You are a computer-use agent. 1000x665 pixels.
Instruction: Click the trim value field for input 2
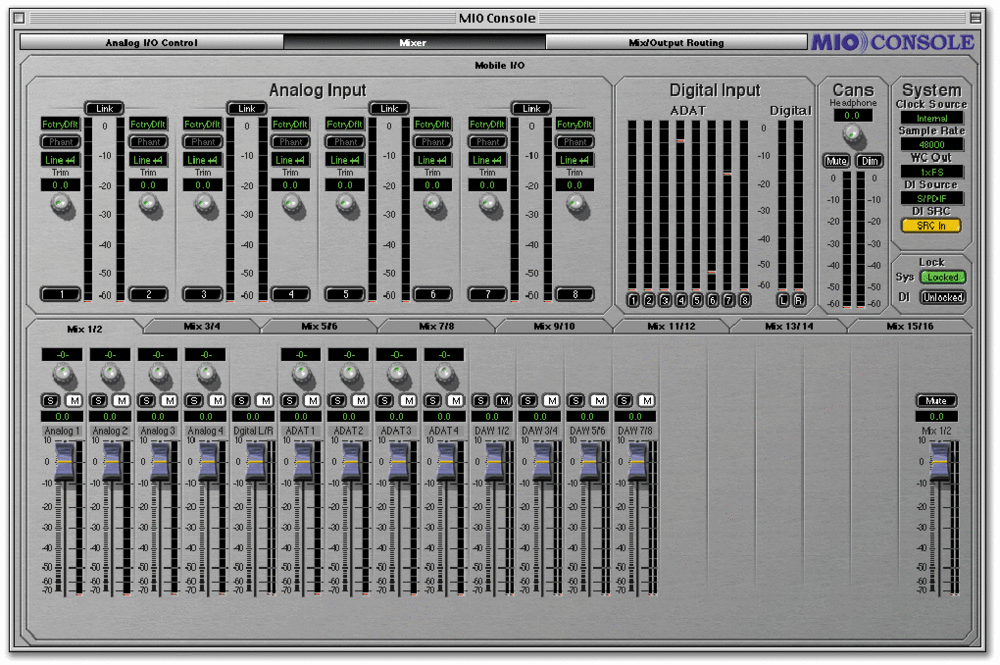[x=149, y=185]
